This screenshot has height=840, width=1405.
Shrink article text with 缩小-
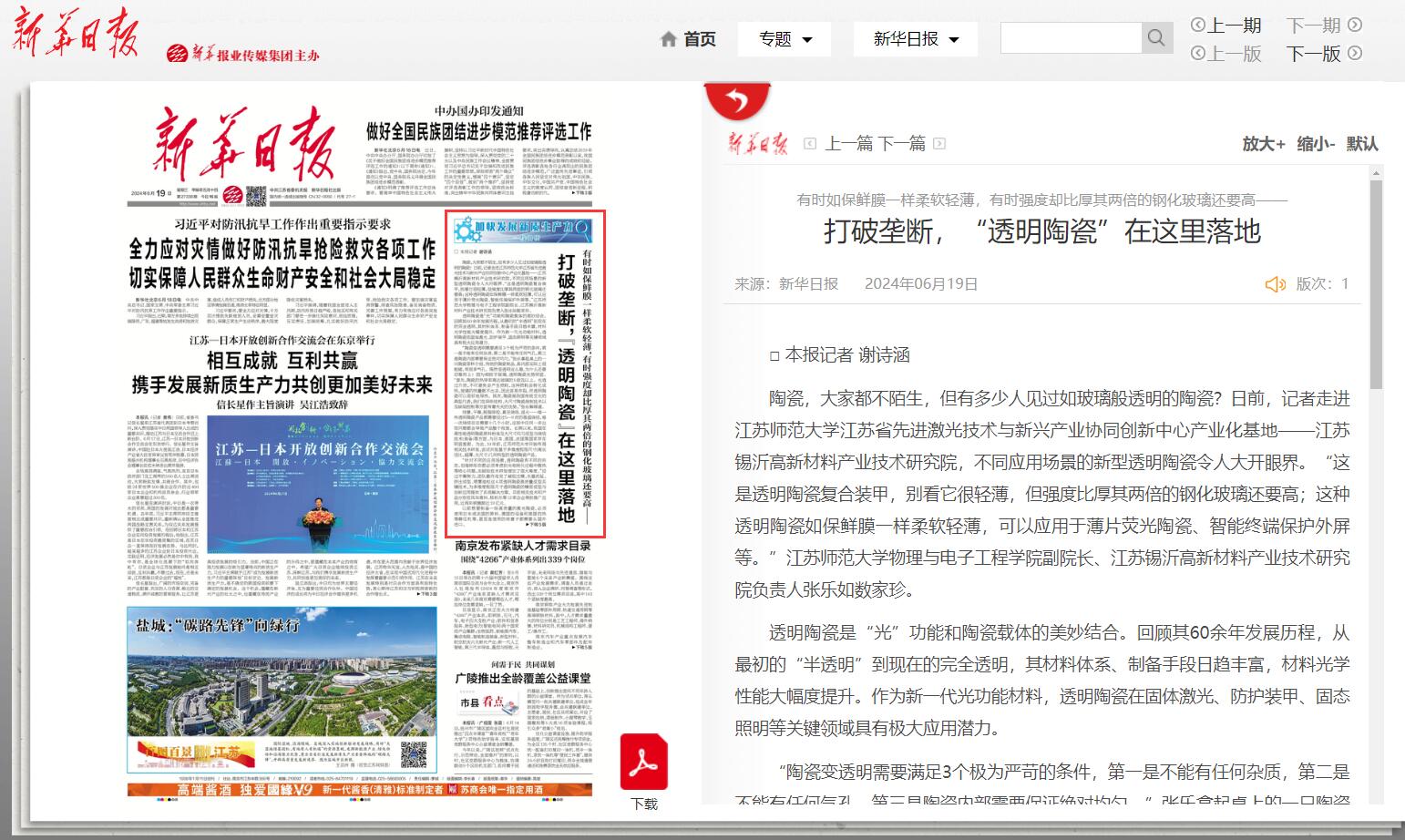click(1316, 144)
